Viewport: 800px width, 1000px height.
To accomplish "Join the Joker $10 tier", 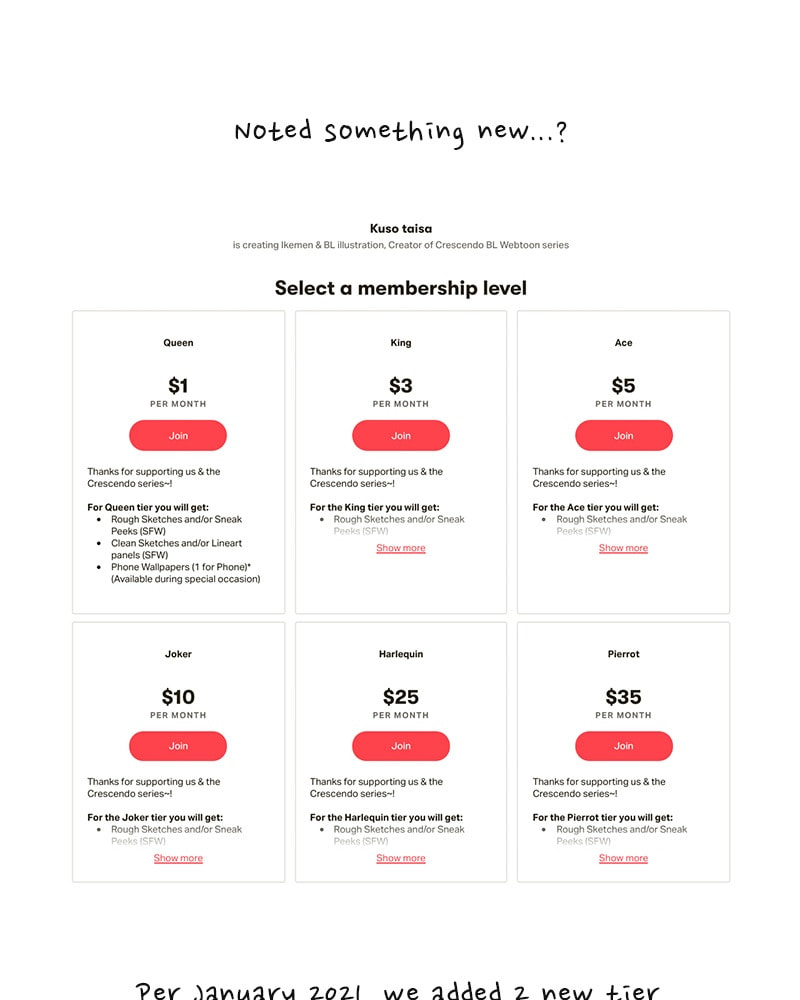I will 178,746.
